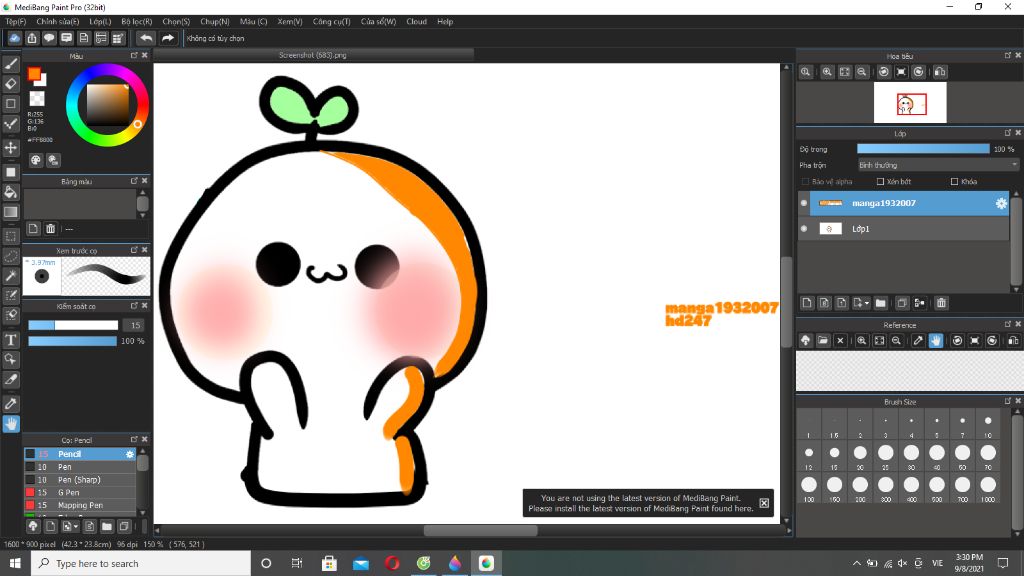Click the Undo arrow button

tap(146, 39)
